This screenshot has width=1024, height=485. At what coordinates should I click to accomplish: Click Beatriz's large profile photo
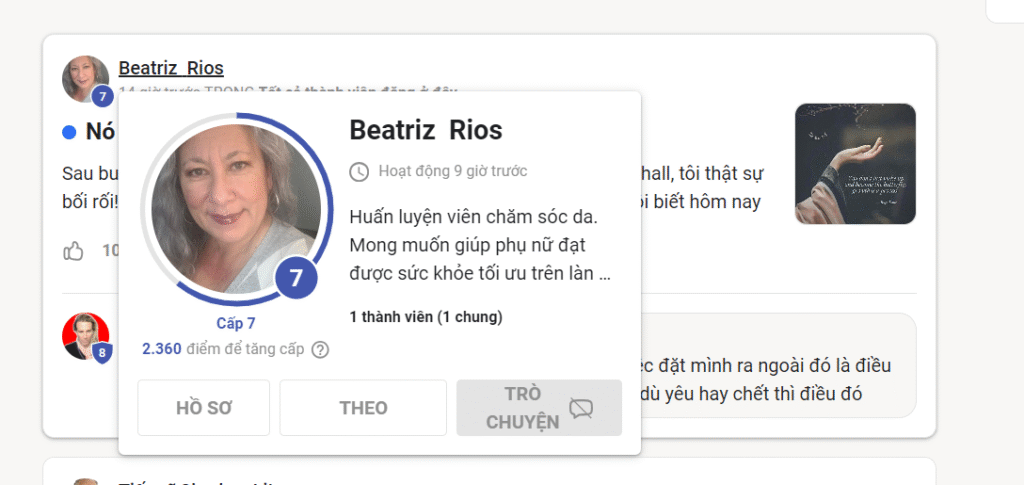coord(236,209)
